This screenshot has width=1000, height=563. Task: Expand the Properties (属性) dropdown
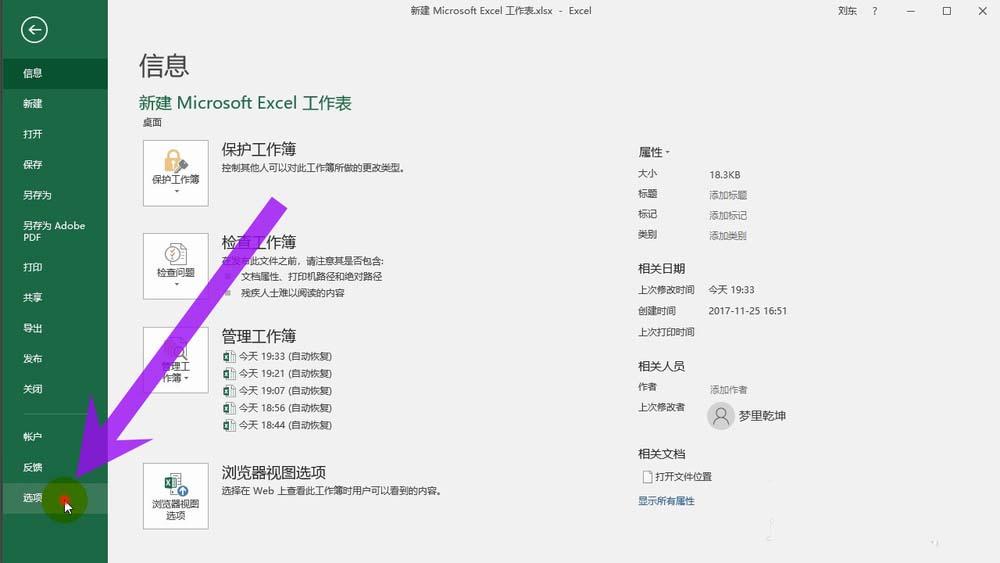[654, 152]
